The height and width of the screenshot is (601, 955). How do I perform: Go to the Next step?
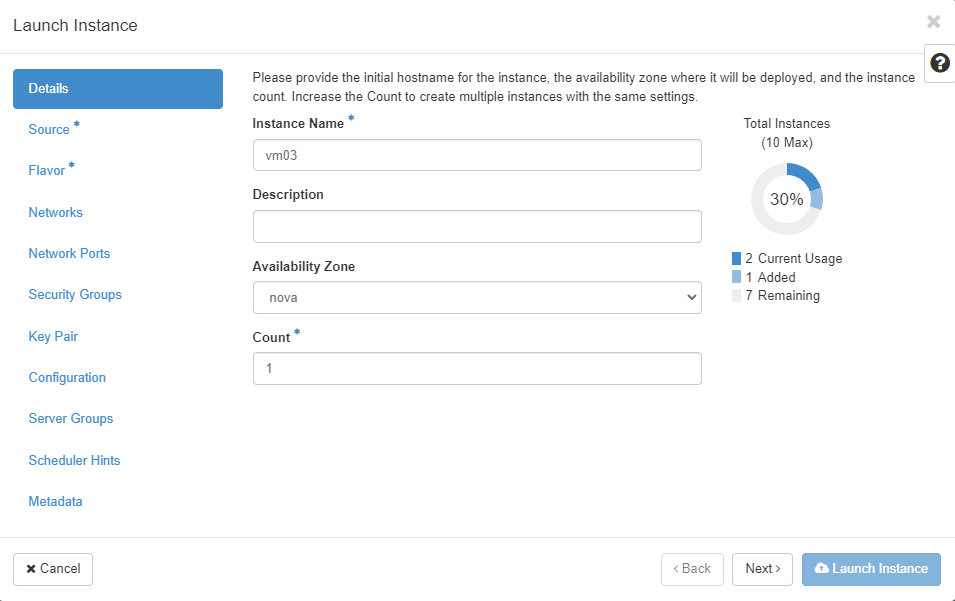click(763, 569)
